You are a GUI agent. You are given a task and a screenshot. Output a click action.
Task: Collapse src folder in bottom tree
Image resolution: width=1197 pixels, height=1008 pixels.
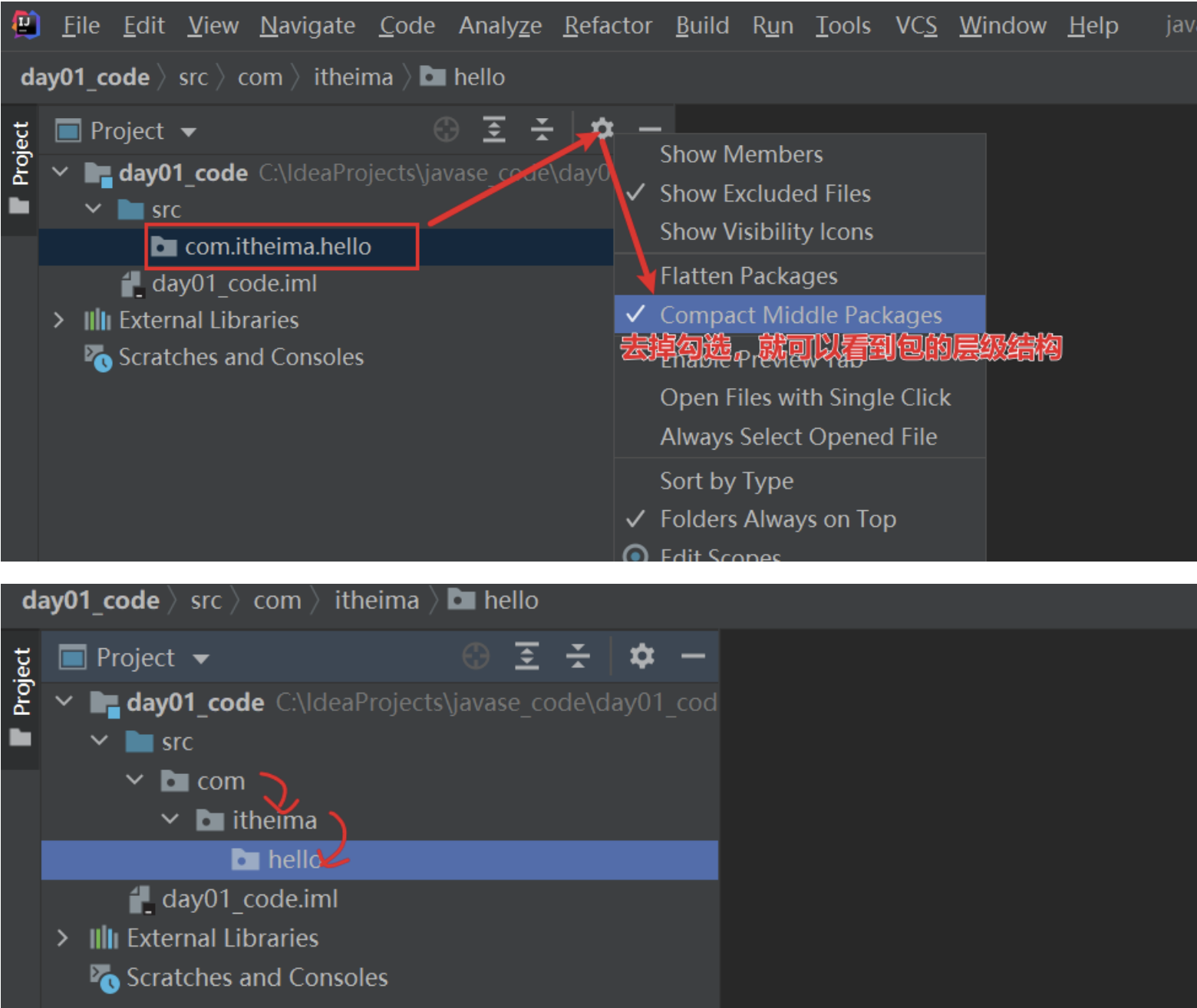coord(100,740)
